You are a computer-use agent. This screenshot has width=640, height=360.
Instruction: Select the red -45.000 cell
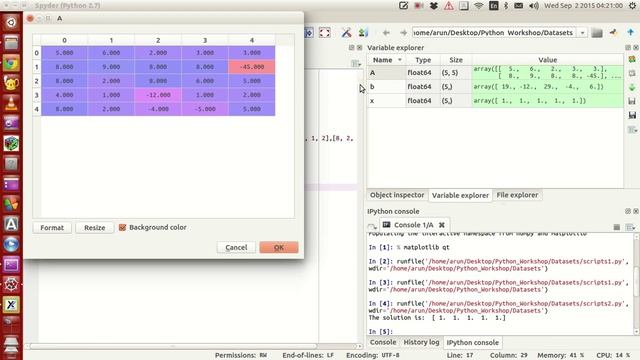(251, 67)
